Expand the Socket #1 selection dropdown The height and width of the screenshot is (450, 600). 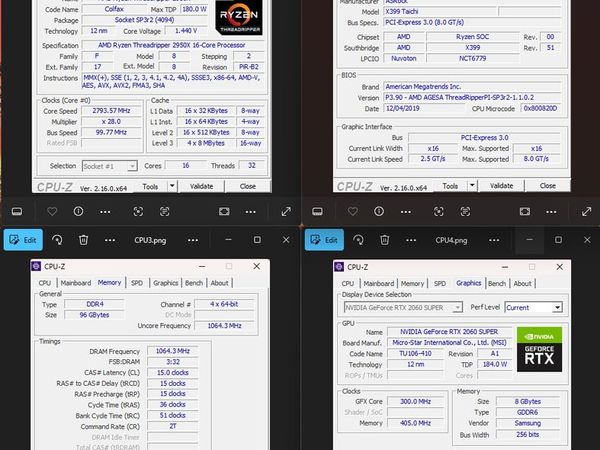132,166
